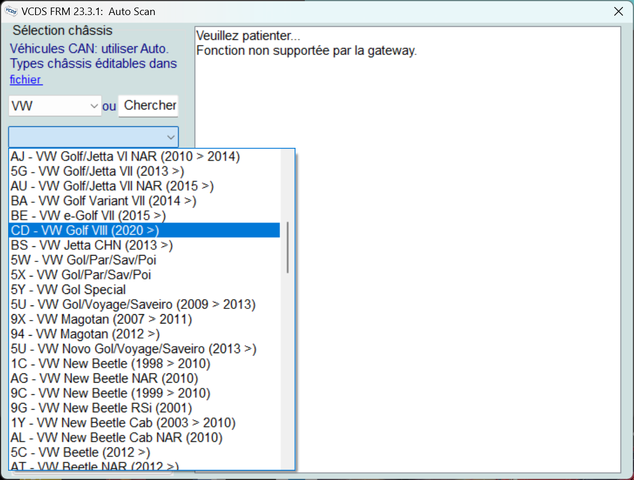Open the VW manufacturer dropdown
634x480 pixels.
(55, 106)
